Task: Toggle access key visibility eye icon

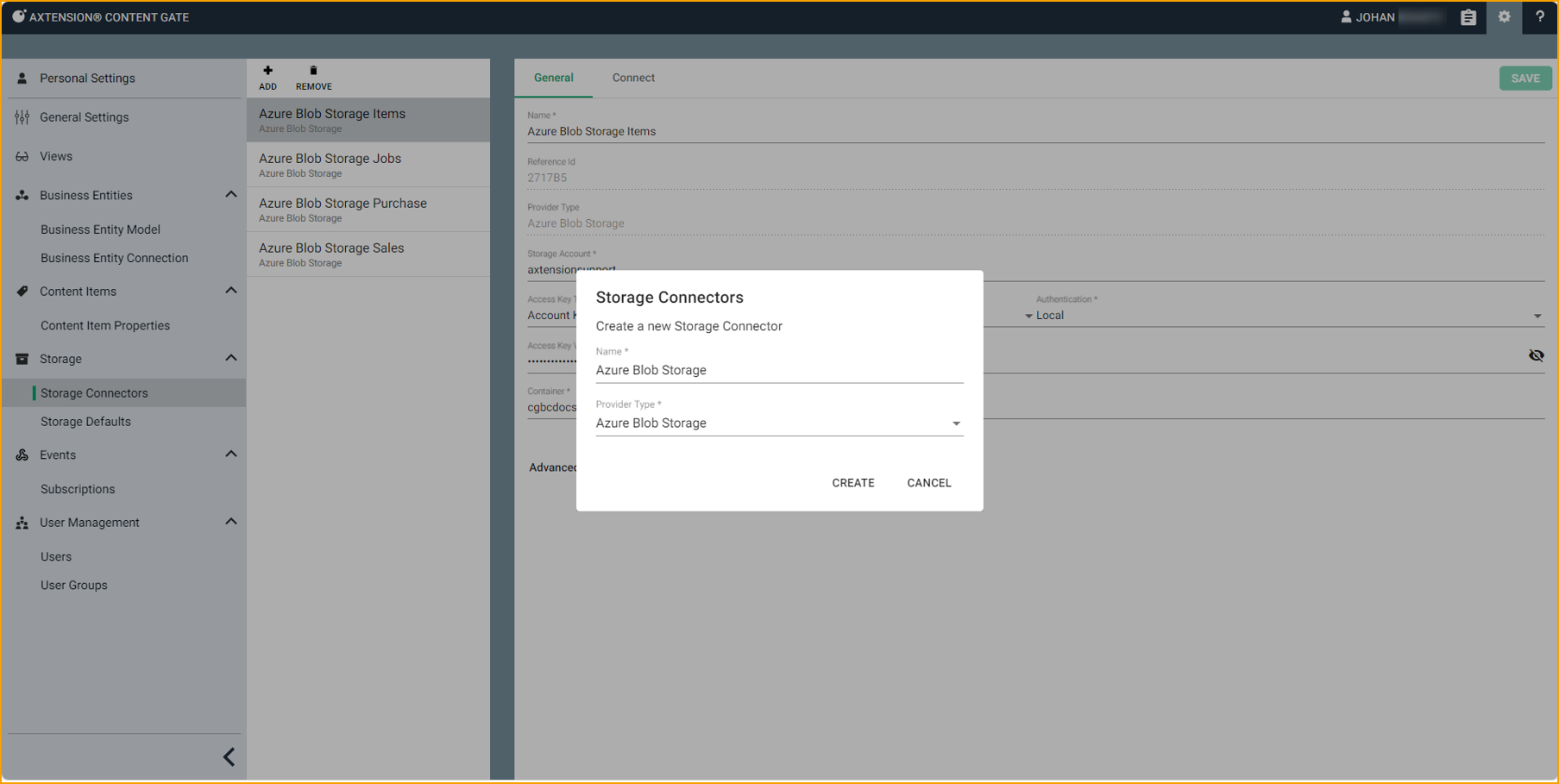Action: [x=1536, y=355]
